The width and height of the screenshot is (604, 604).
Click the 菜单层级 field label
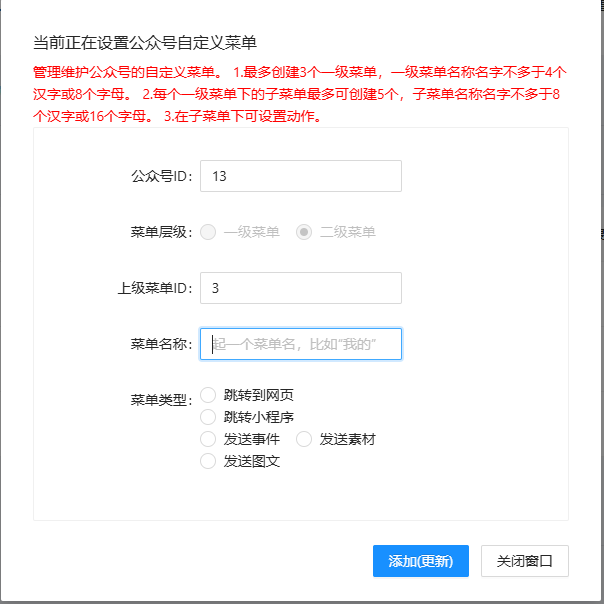point(160,232)
